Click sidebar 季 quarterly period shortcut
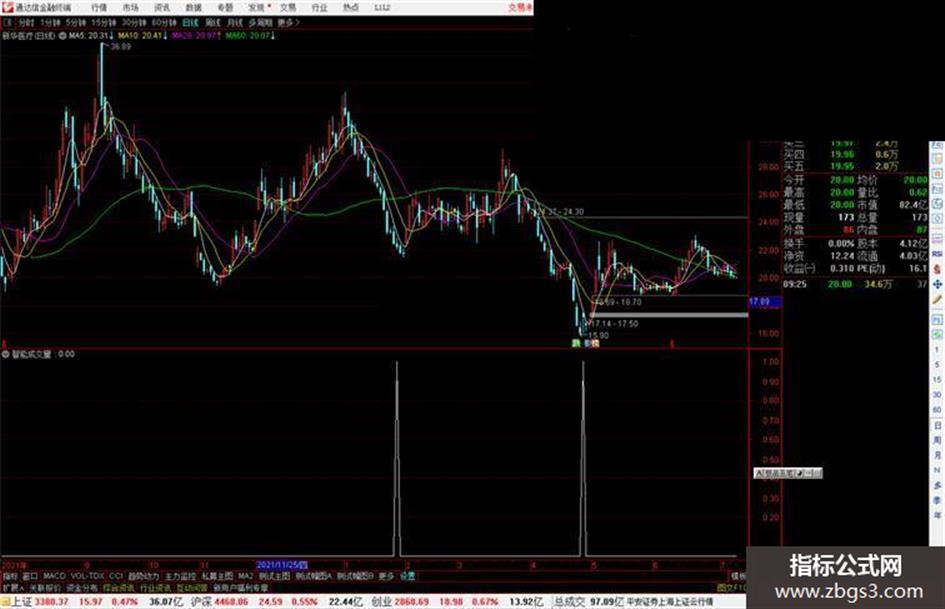Screen dimensions: 945x609 (937, 500)
